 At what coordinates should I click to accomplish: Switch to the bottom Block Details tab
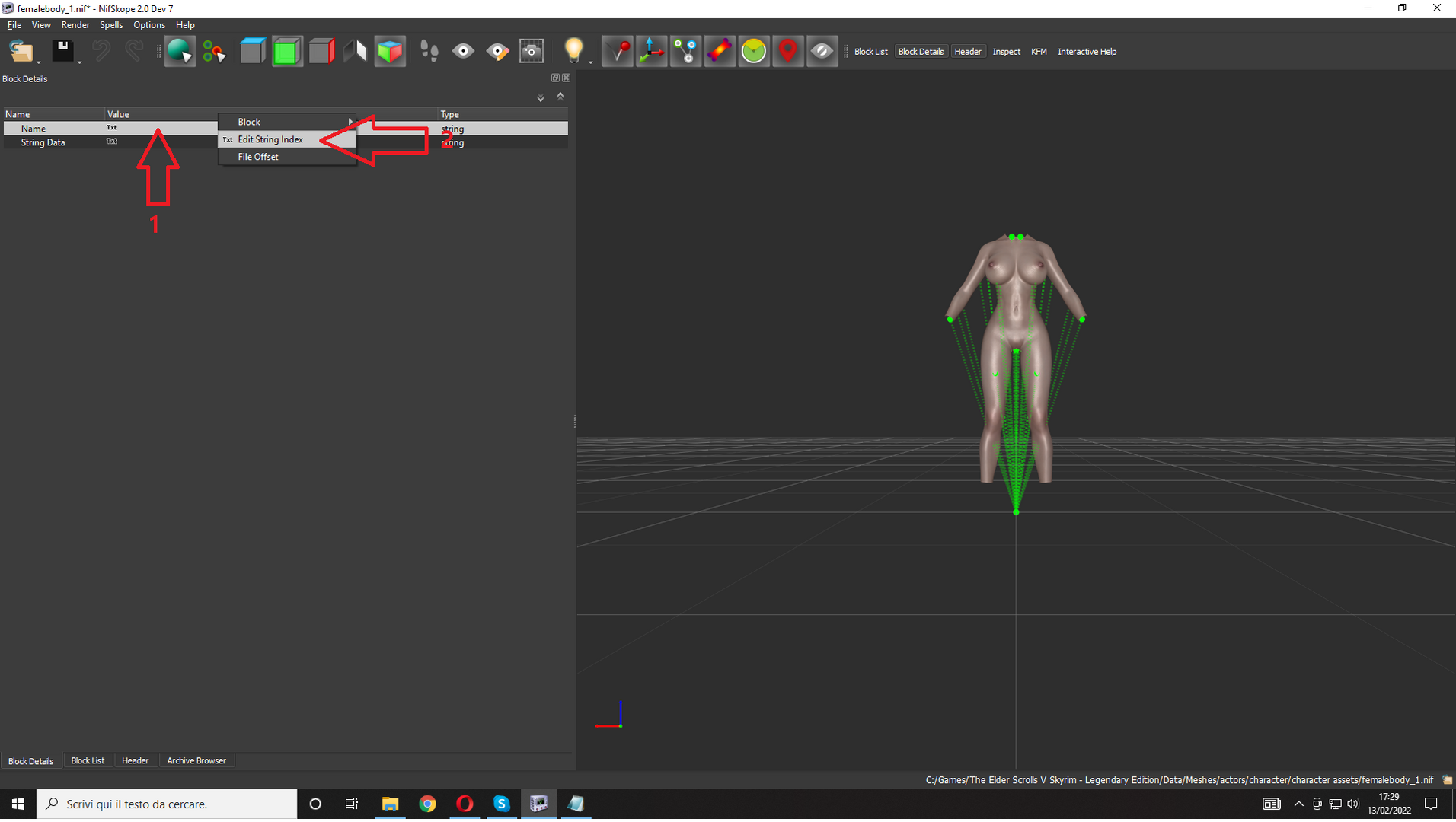(x=31, y=760)
